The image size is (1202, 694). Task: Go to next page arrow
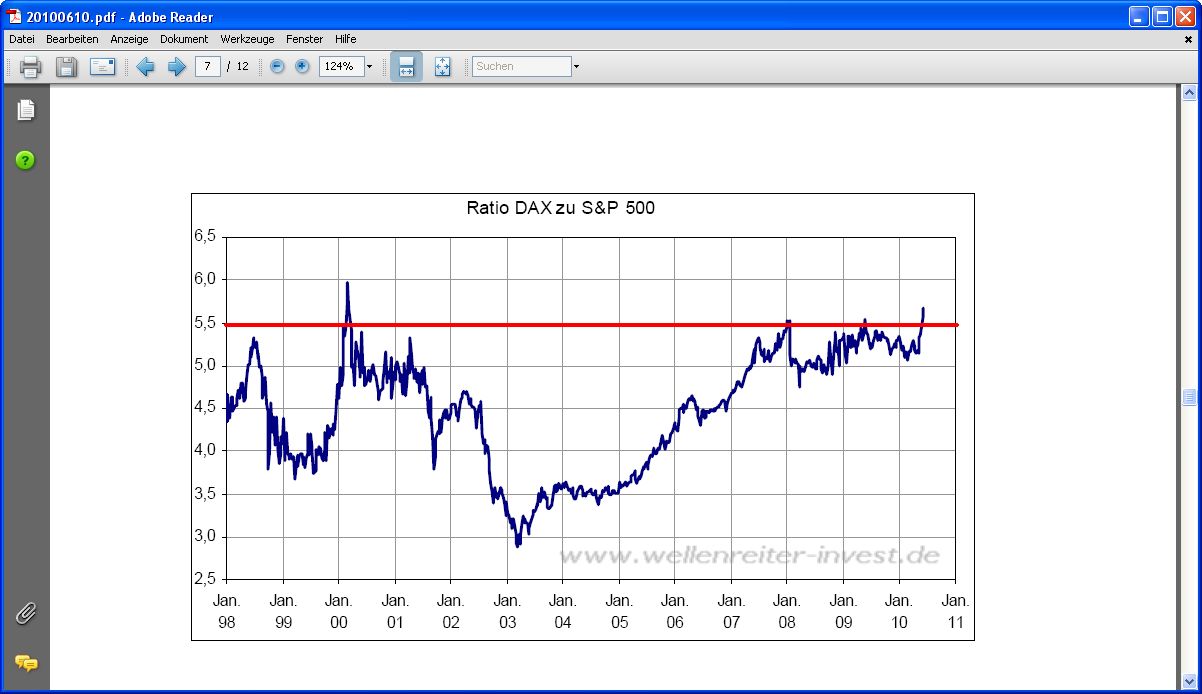point(176,67)
